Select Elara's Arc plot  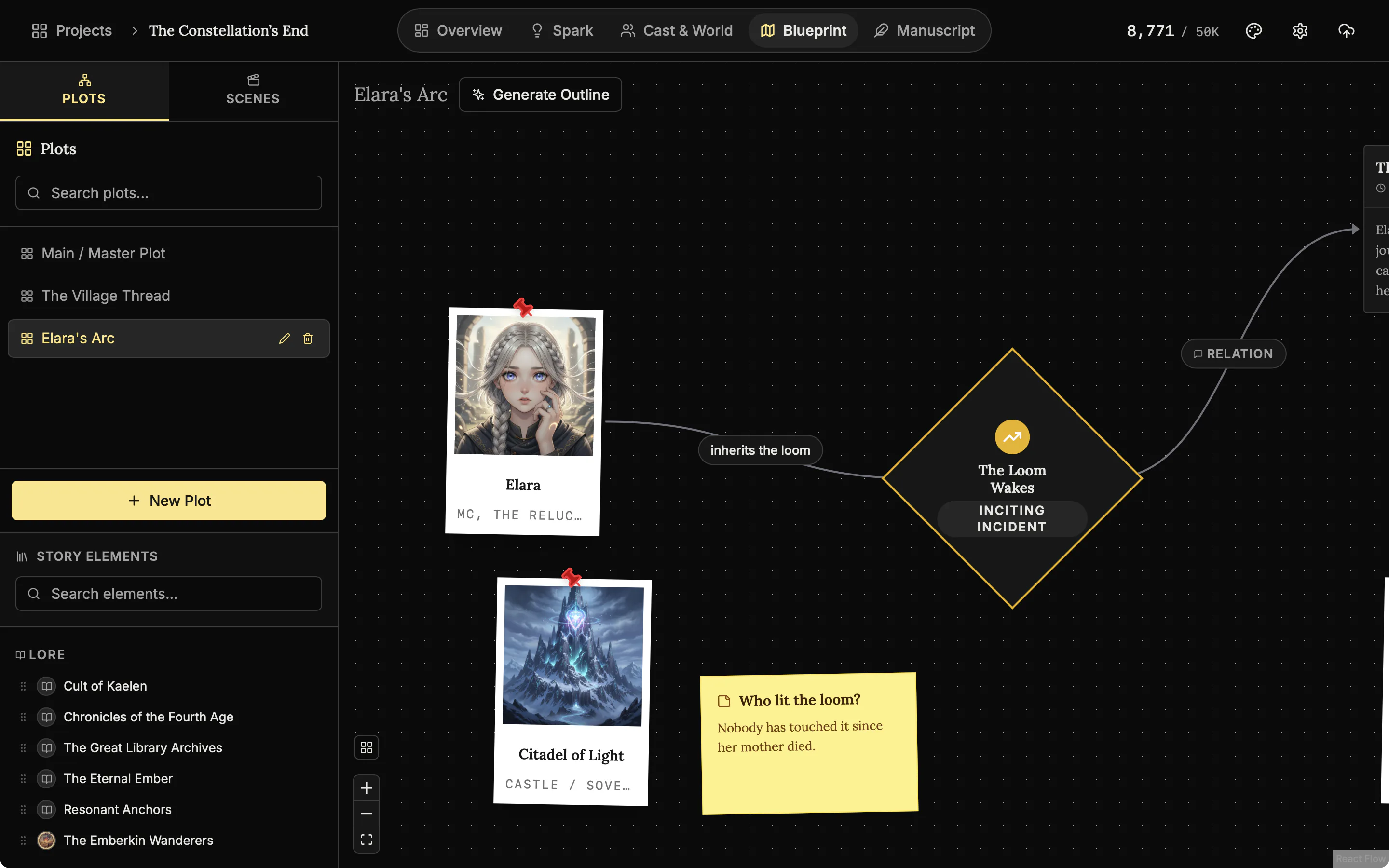(169, 338)
